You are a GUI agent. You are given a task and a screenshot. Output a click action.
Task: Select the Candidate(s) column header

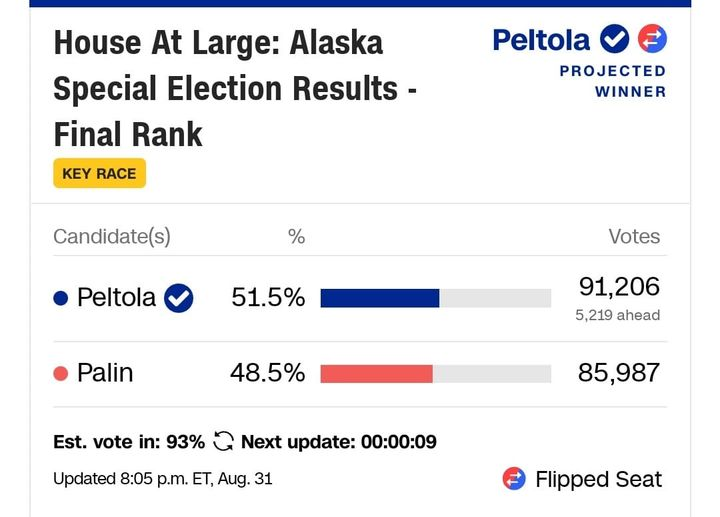tap(112, 237)
